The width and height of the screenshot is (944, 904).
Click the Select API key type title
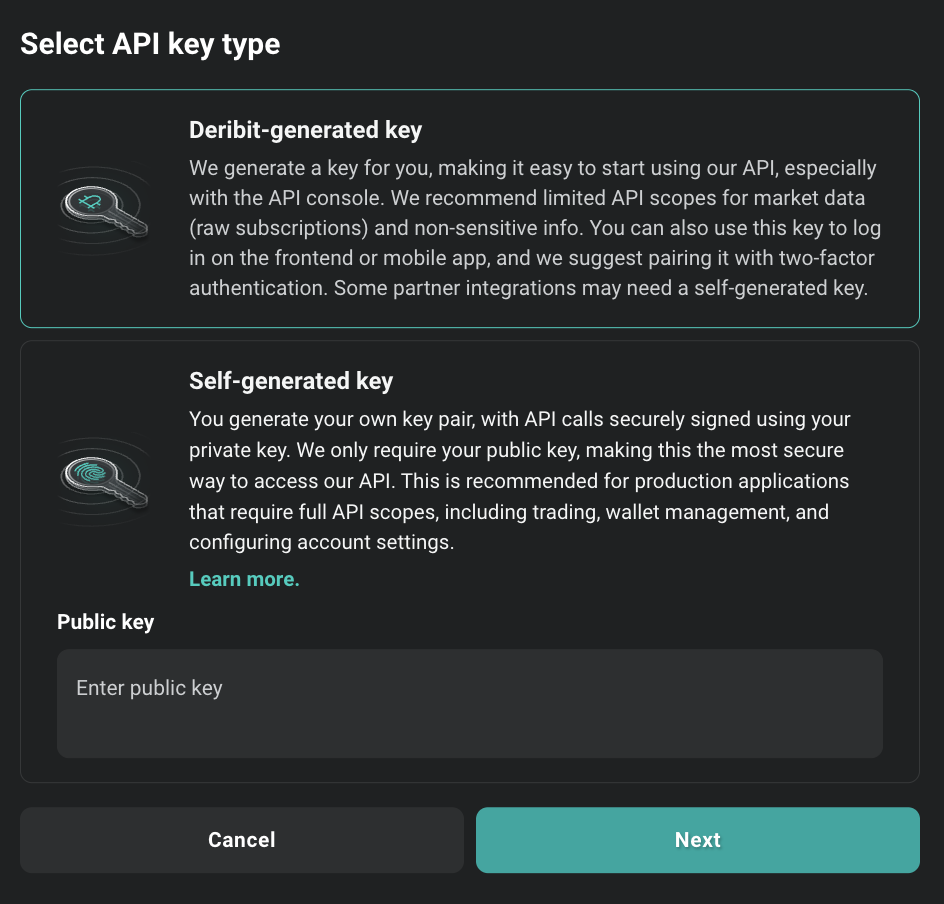[149, 44]
